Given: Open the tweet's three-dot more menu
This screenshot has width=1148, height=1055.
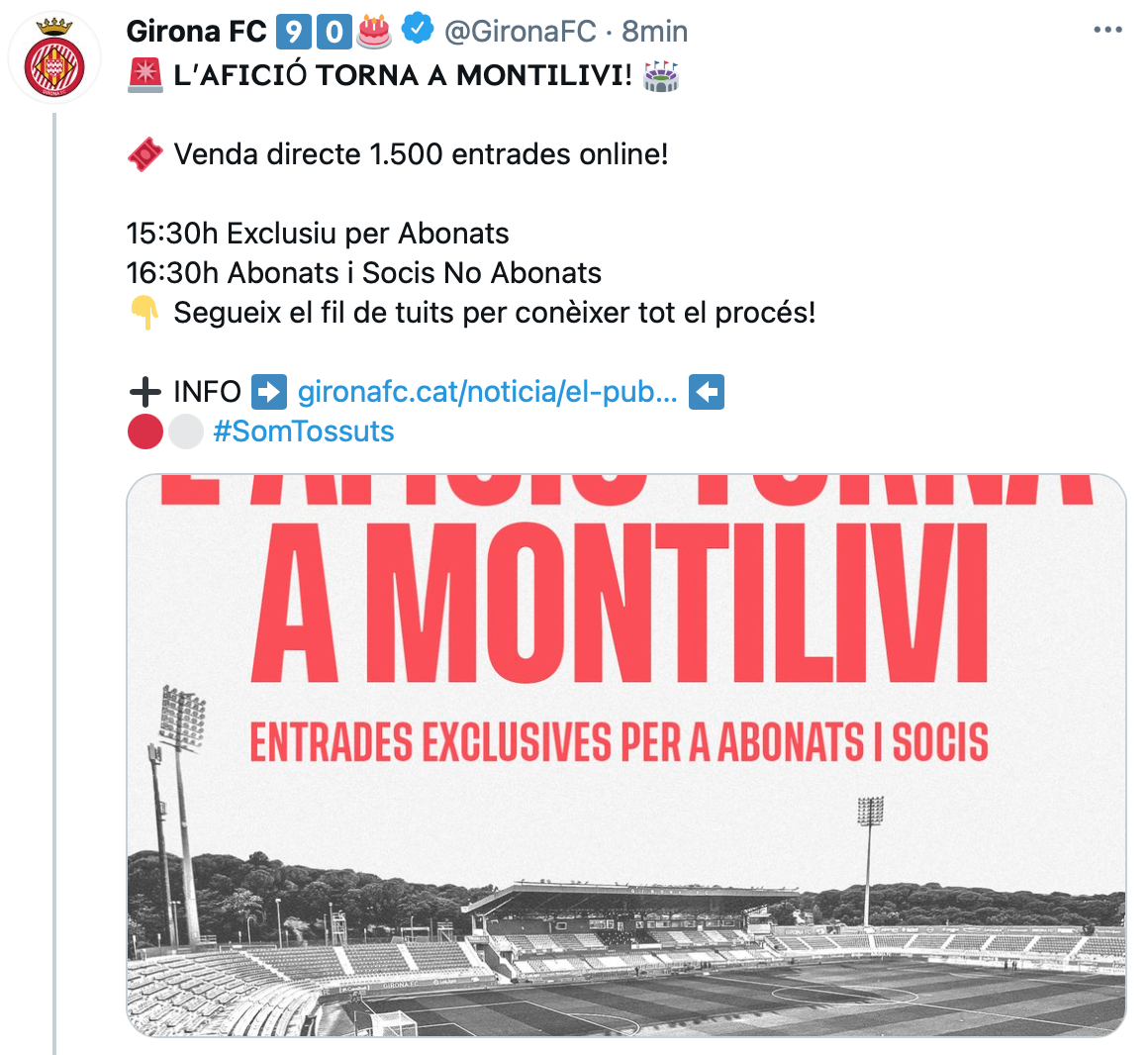Looking at the screenshot, I should click(x=1107, y=31).
